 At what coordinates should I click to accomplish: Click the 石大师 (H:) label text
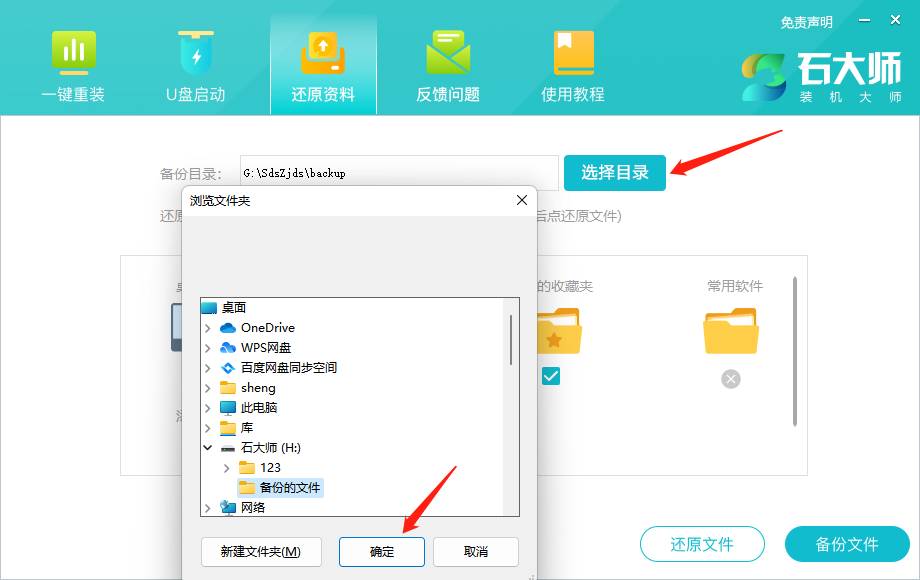(x=270, y=447)
